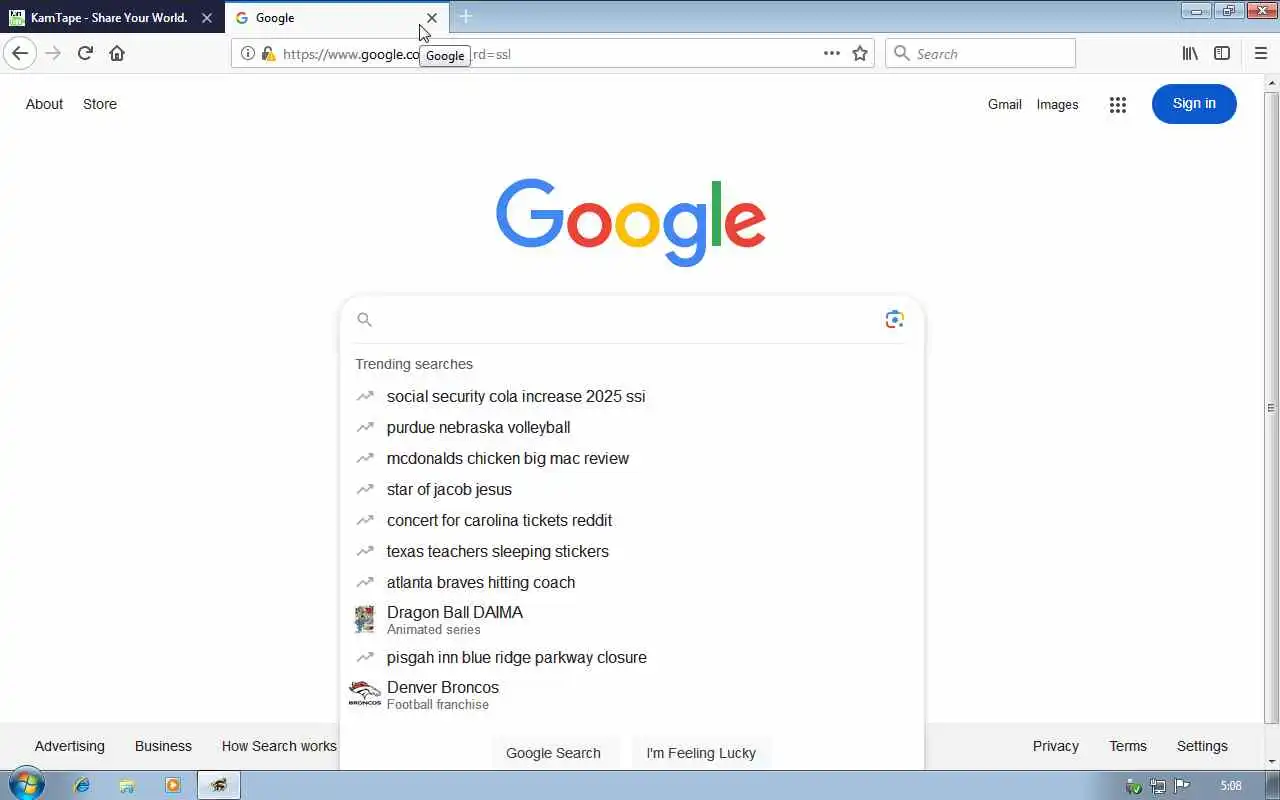Show site information icon in address bar

(248, 54)
